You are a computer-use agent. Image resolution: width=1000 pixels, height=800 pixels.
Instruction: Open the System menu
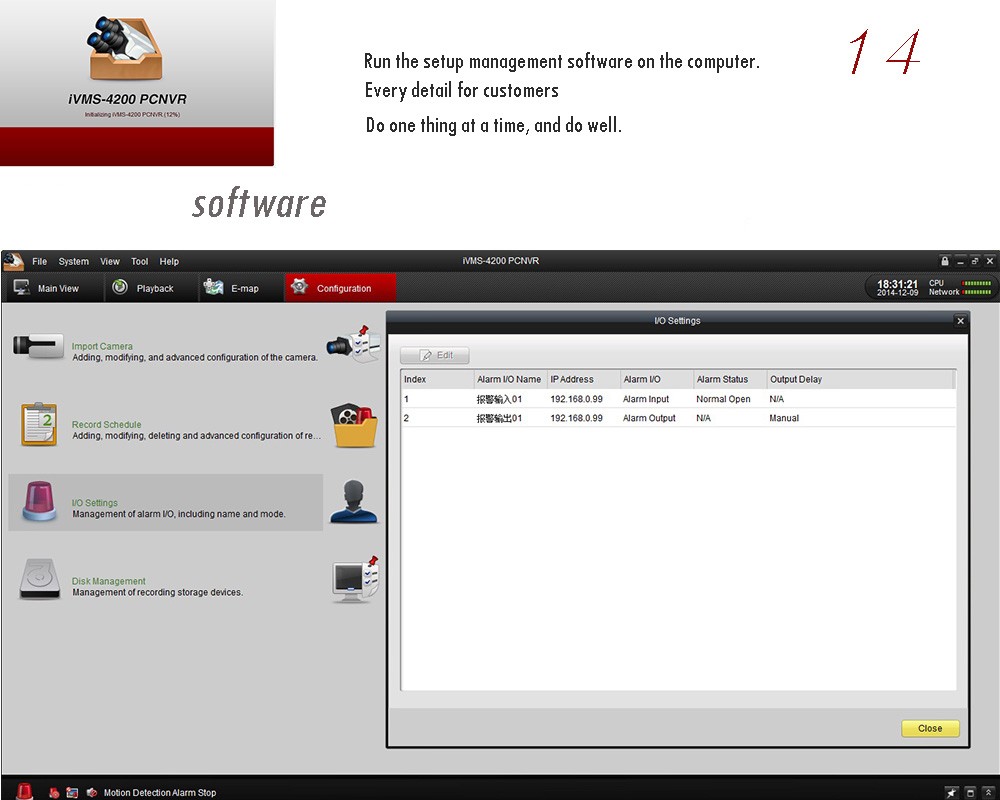[x=73, y=262]
